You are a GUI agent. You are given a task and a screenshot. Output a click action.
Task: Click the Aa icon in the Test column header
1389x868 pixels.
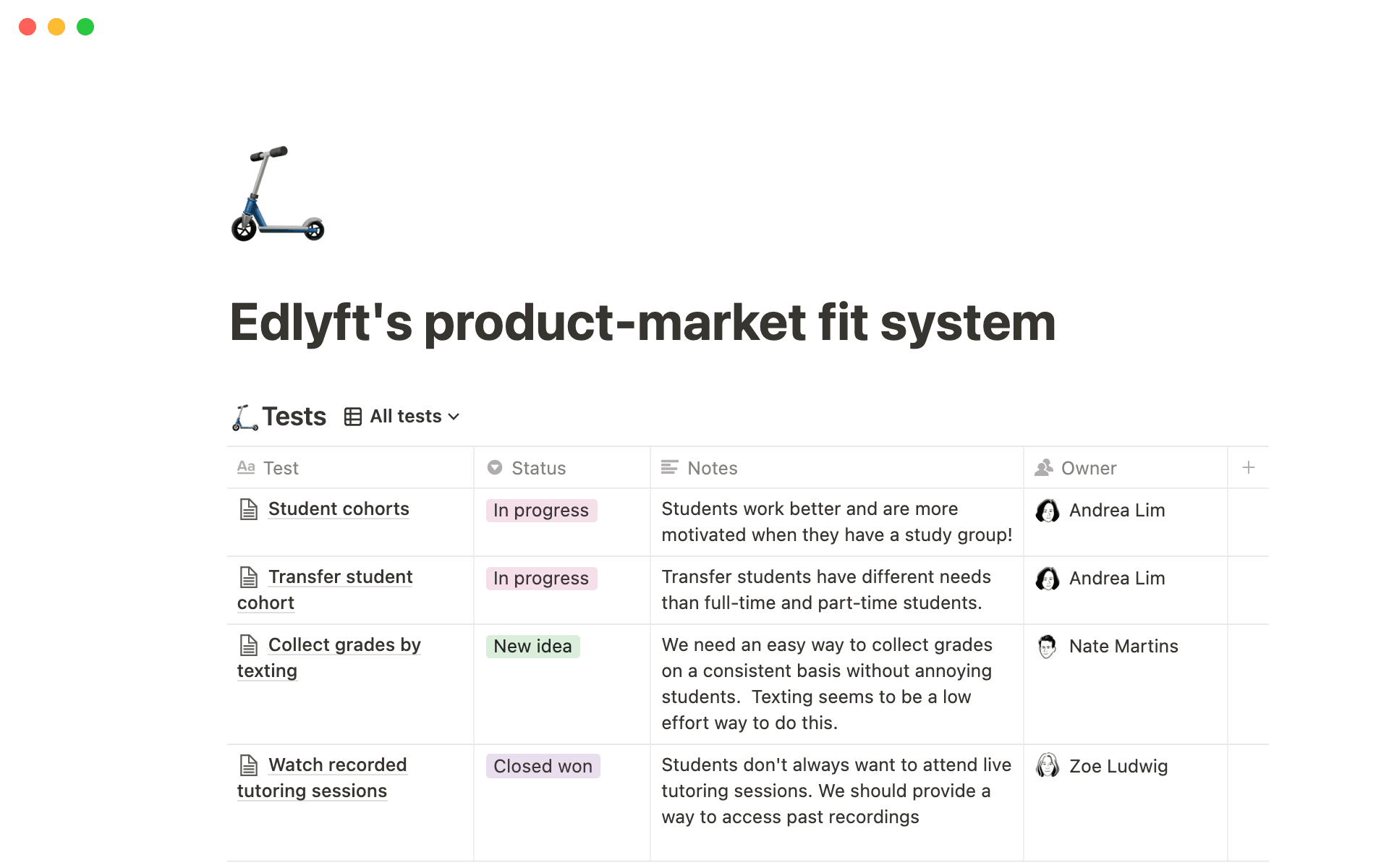coord(246,467)
